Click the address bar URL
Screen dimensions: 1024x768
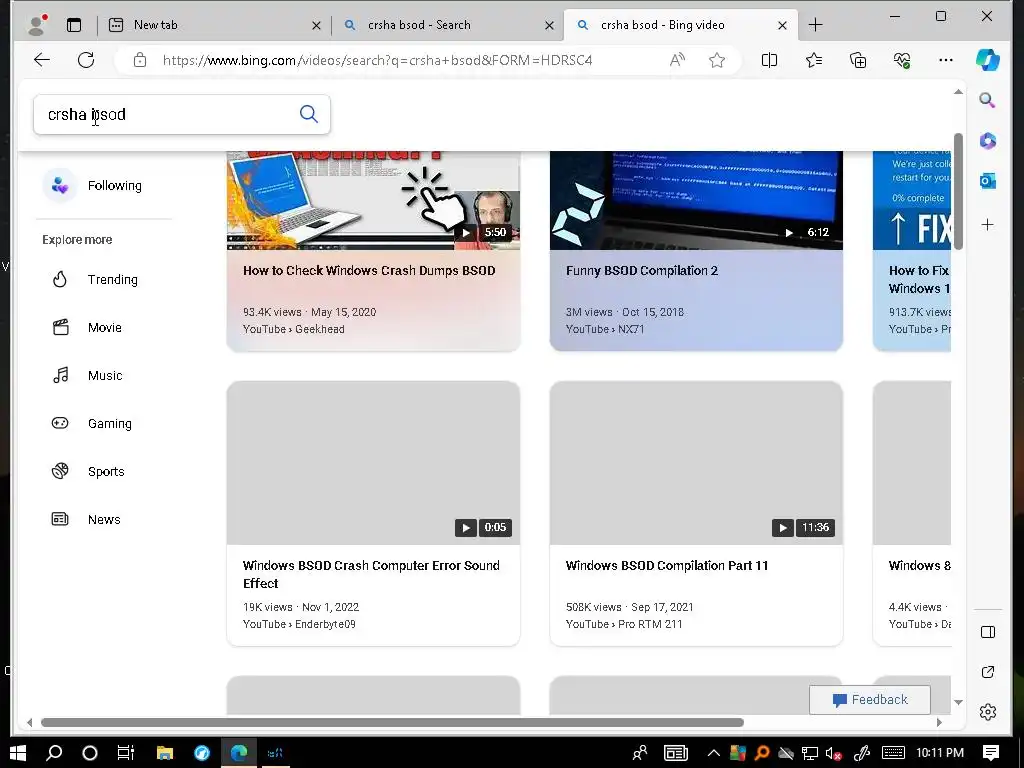[377, 60]
